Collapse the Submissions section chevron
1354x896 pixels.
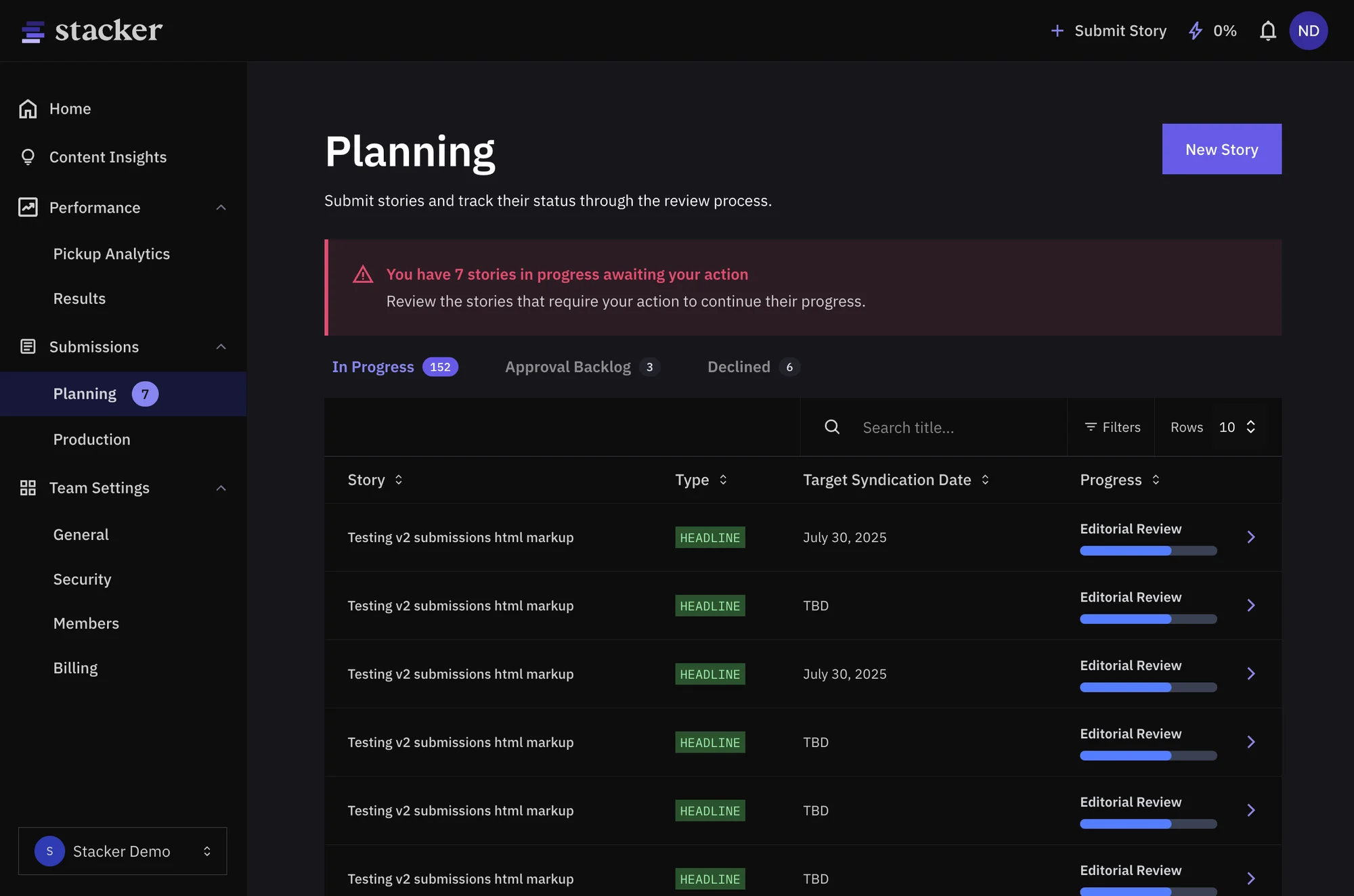(221, 347)
